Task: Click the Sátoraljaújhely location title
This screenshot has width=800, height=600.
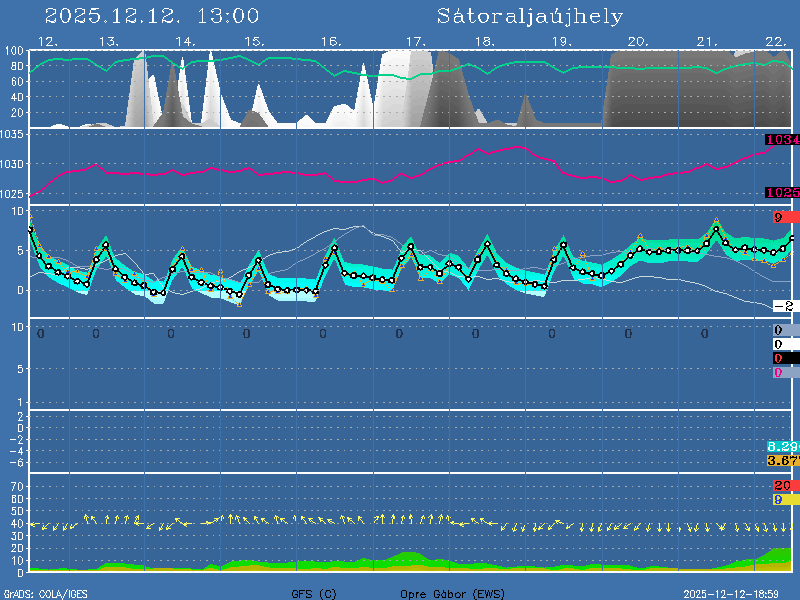Action: [x=529, y=16]
